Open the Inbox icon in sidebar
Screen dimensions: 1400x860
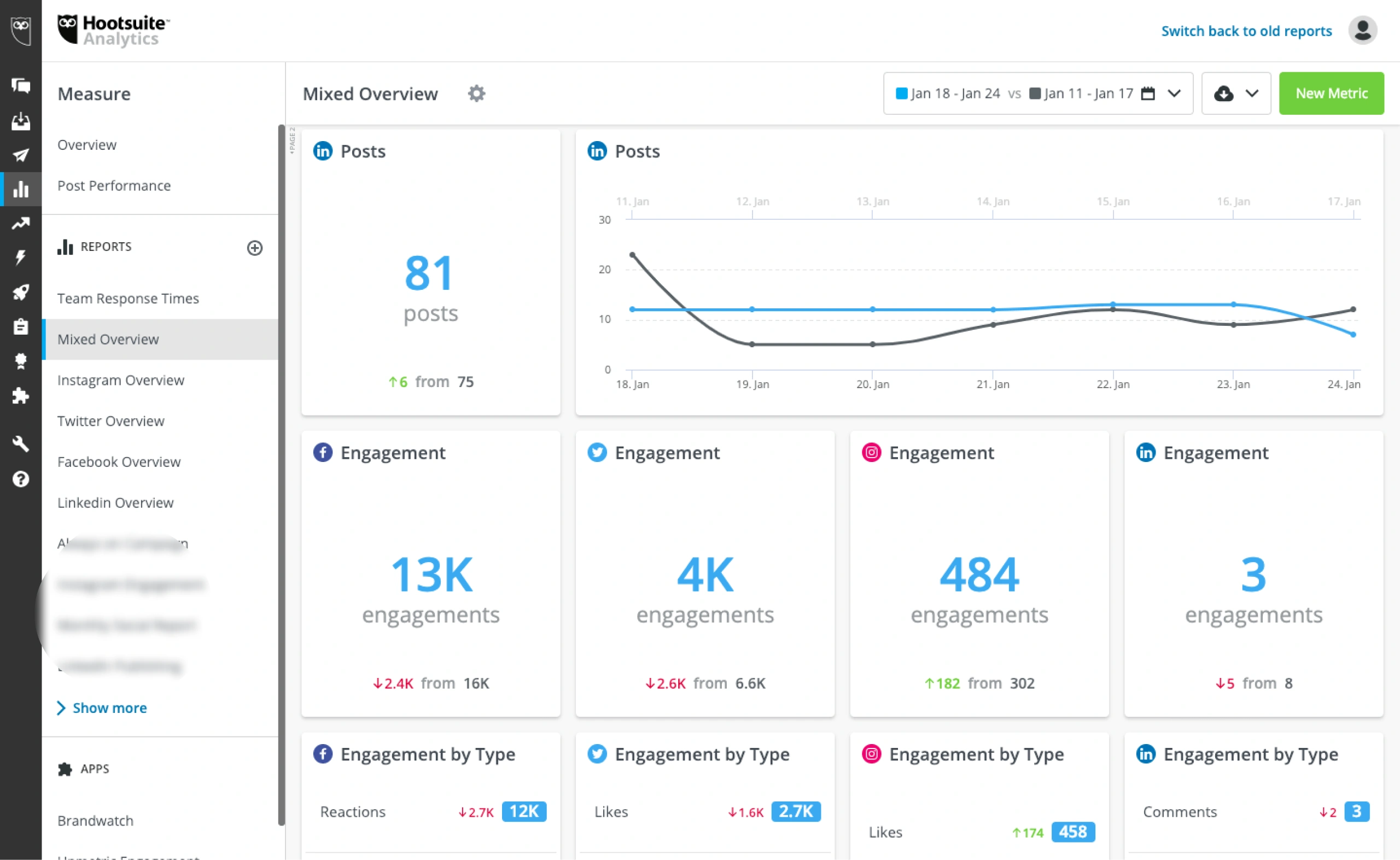(20, 121)
